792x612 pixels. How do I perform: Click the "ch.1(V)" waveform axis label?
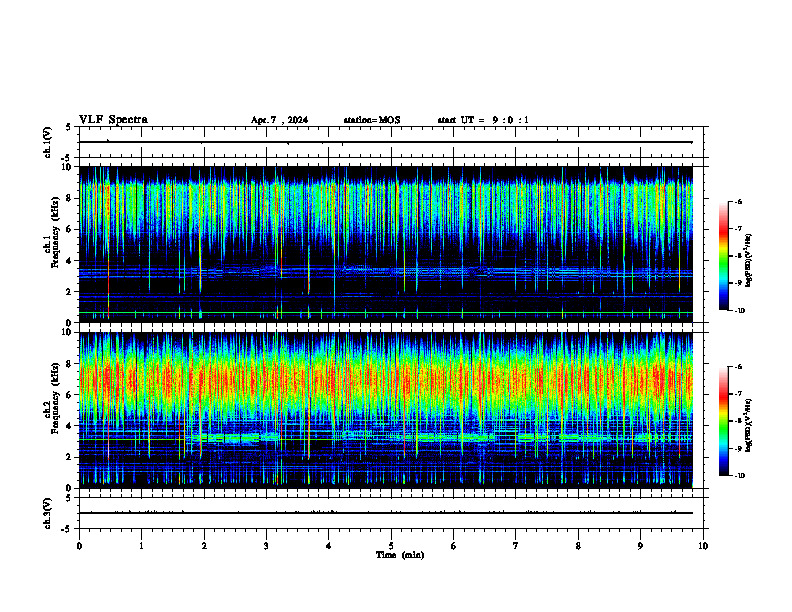48,142
